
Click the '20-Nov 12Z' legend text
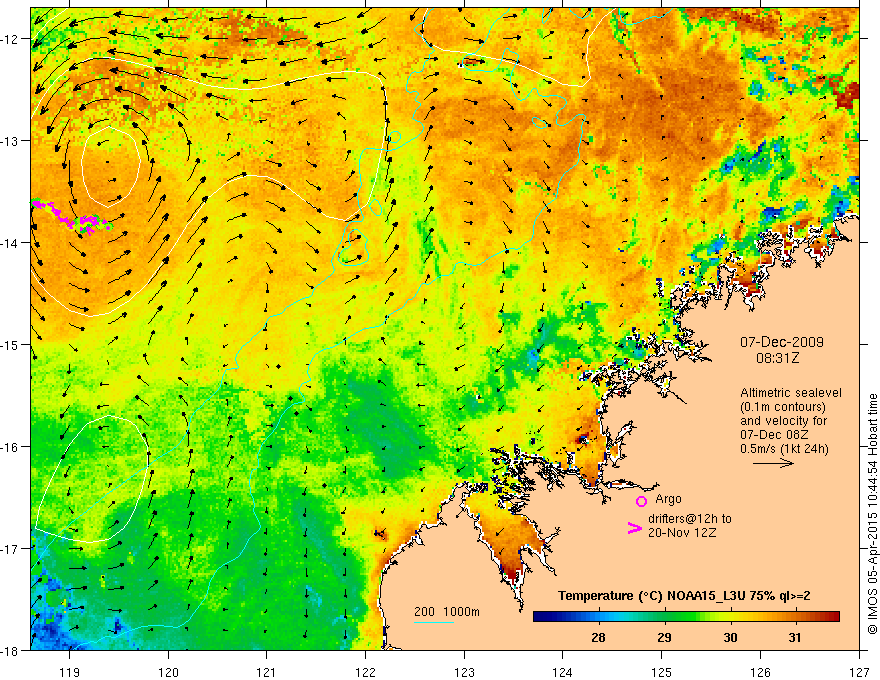pyautogui.click(x=682, y=533)
